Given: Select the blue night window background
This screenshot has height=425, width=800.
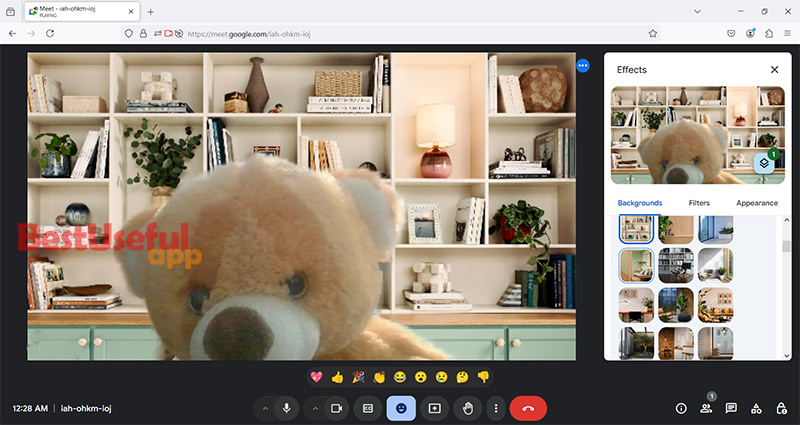Looking at the screenshot, I should [676, 305].
